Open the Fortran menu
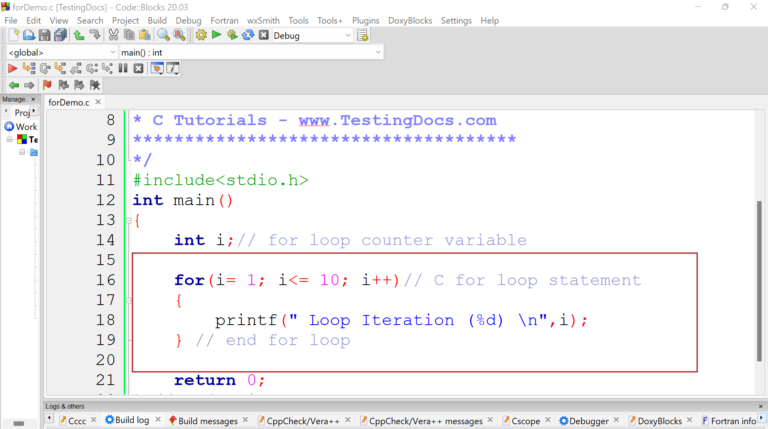The width and height of the screenshot is (768, 429). click(224, 20)
